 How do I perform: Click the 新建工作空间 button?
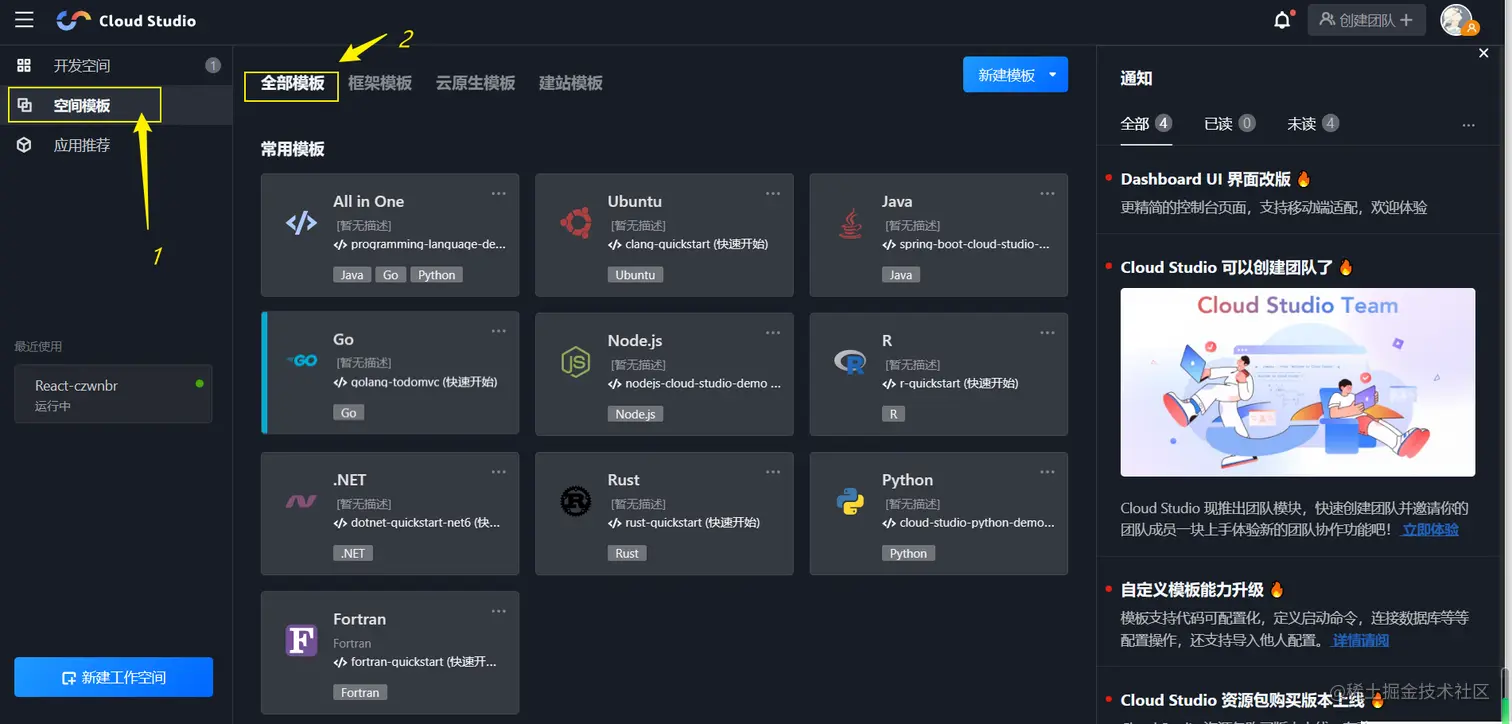tap(113, 677)
